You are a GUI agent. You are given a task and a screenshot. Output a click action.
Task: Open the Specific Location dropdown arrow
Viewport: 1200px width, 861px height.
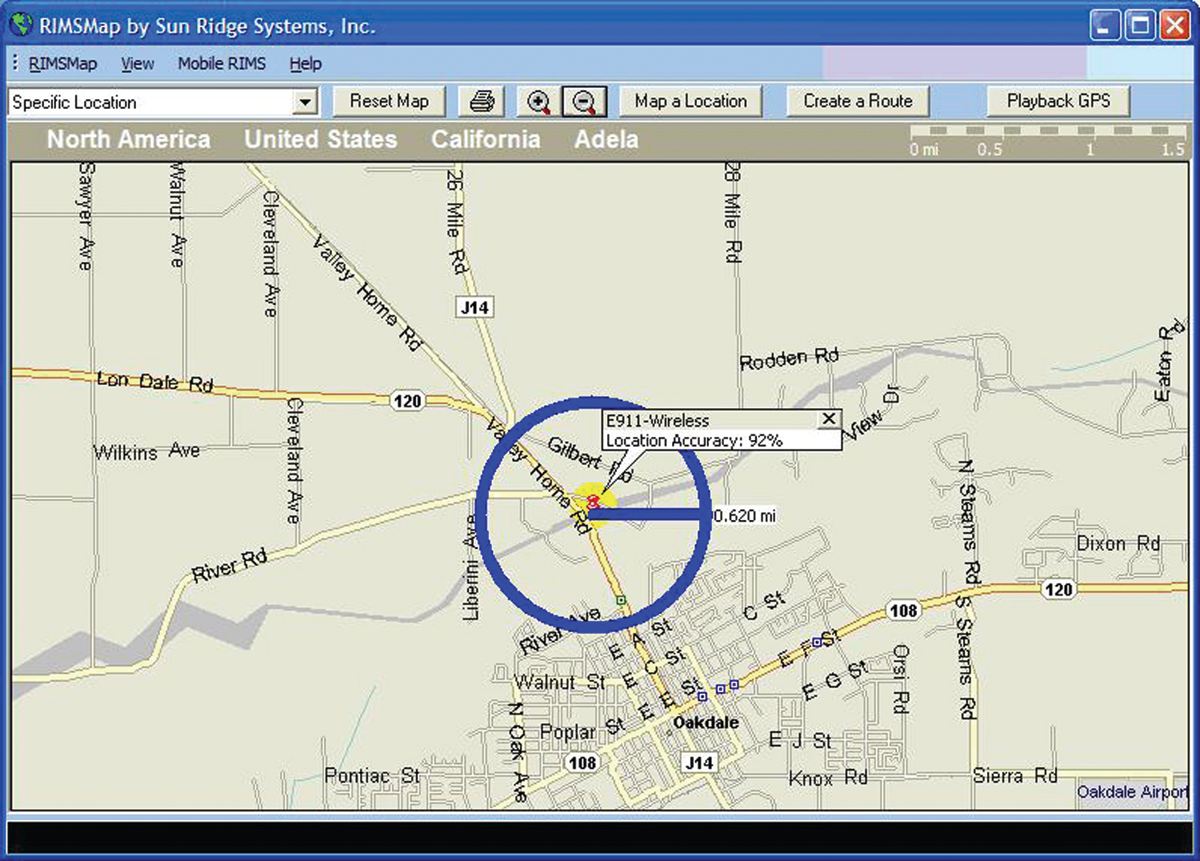coord(306,102)
